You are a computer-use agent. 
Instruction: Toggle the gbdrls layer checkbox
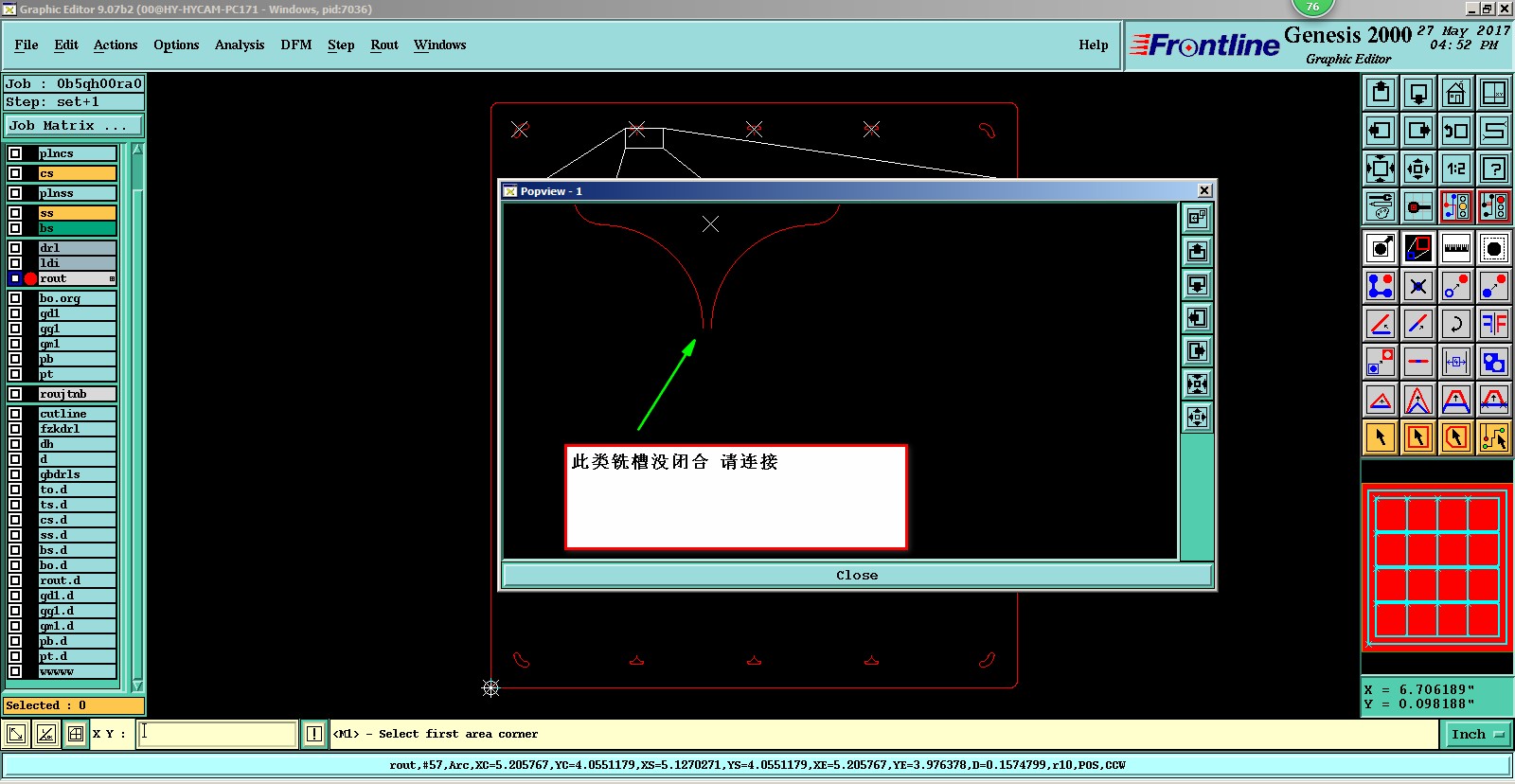pyautogui.click(x=15, y=474)
